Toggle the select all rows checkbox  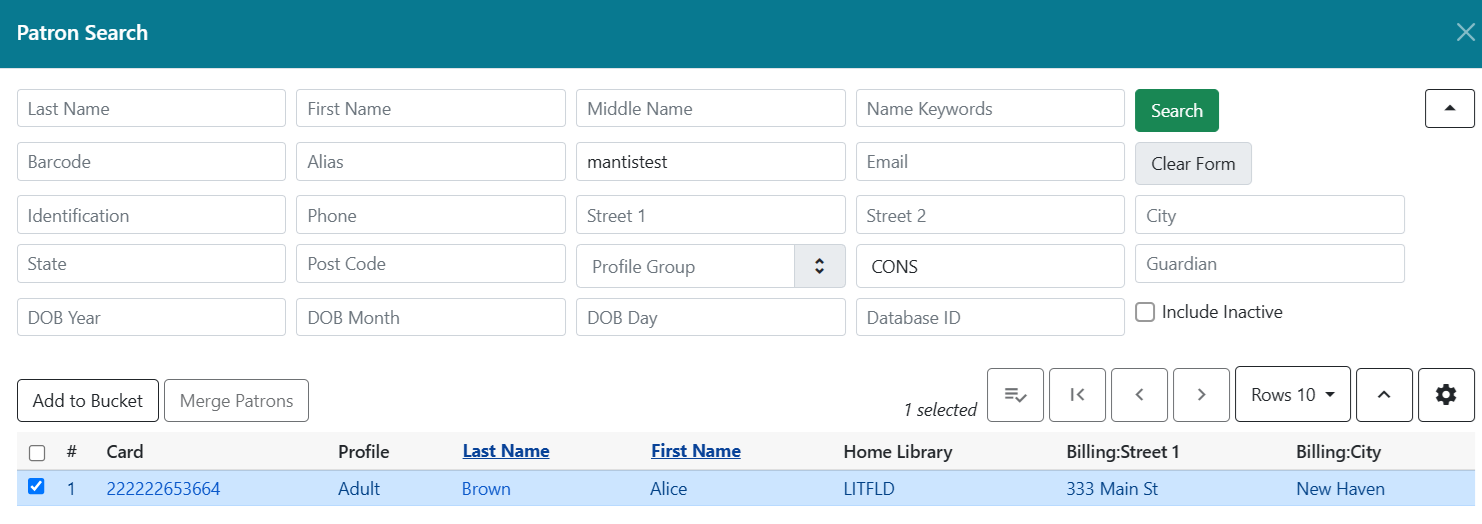pyautogui.click(x=37, y=453)
